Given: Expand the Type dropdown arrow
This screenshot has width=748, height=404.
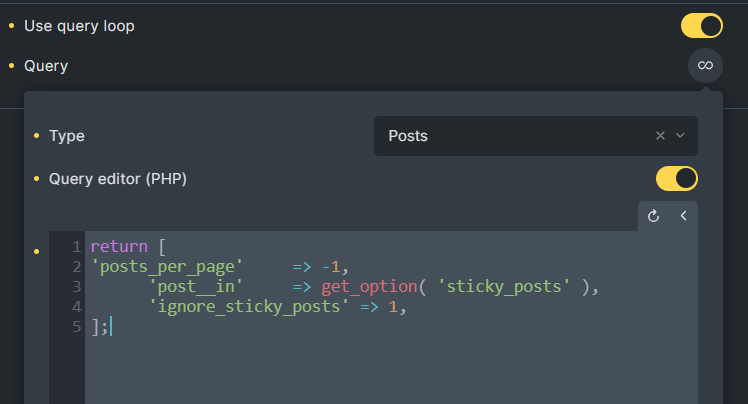Looking at the screenshot, I should click(680, 136).
